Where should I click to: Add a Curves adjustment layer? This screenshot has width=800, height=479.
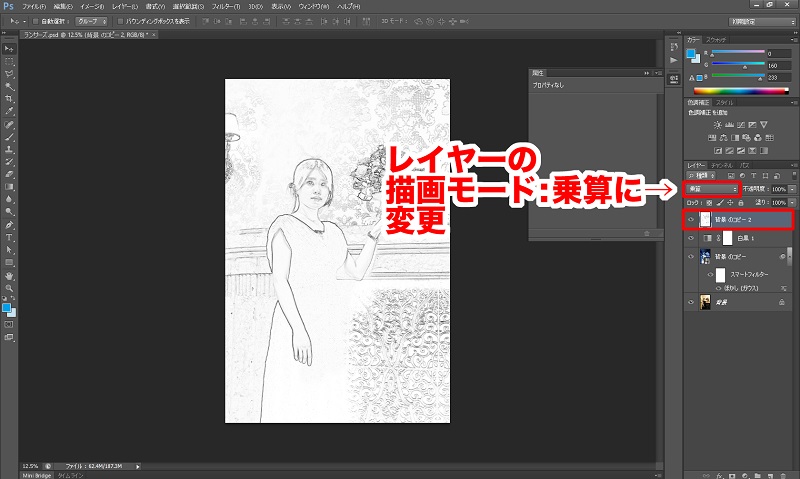click(x=741, y=124)
